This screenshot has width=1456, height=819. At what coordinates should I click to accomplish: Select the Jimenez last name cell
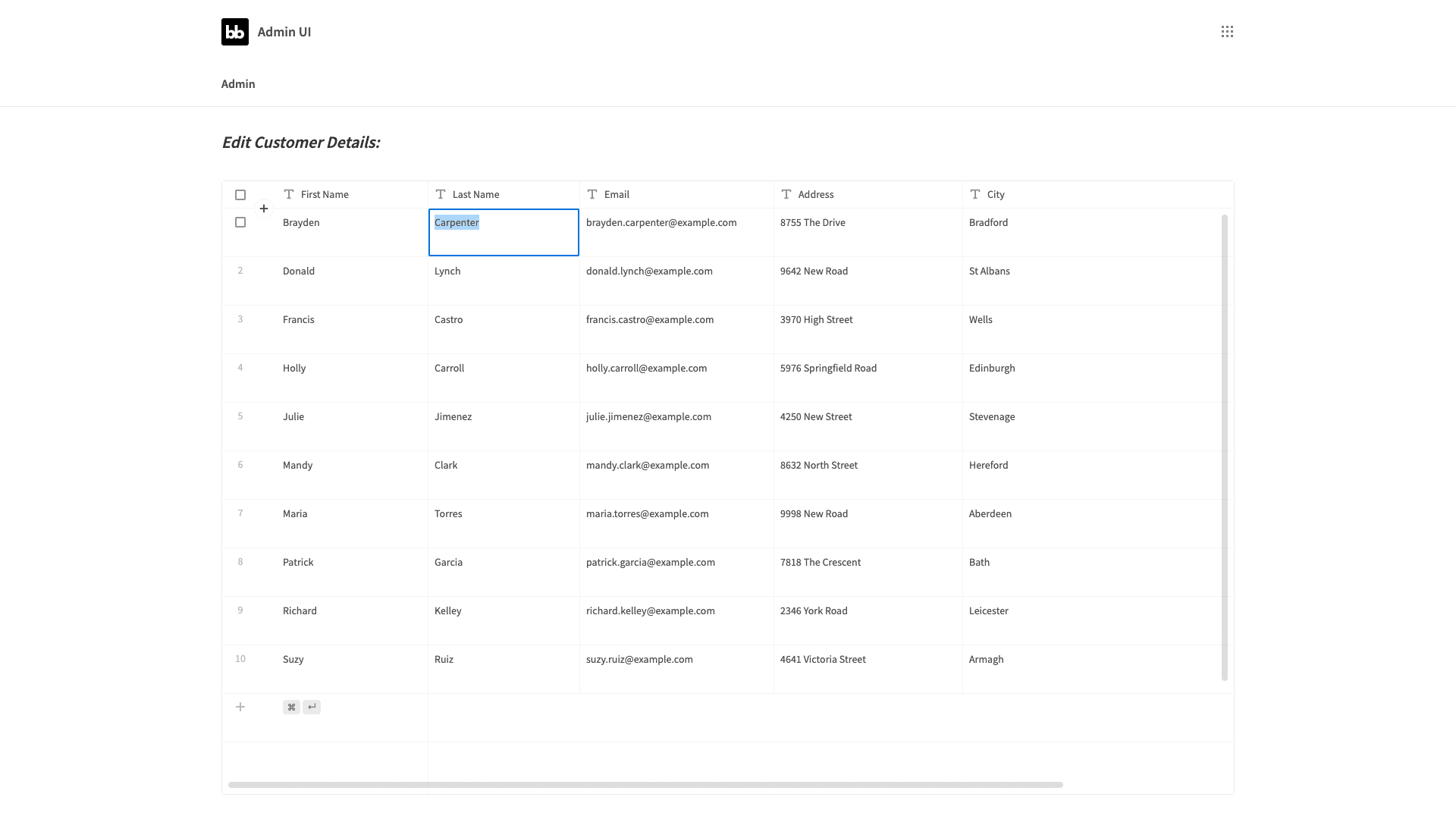click(x=504, y=427)
